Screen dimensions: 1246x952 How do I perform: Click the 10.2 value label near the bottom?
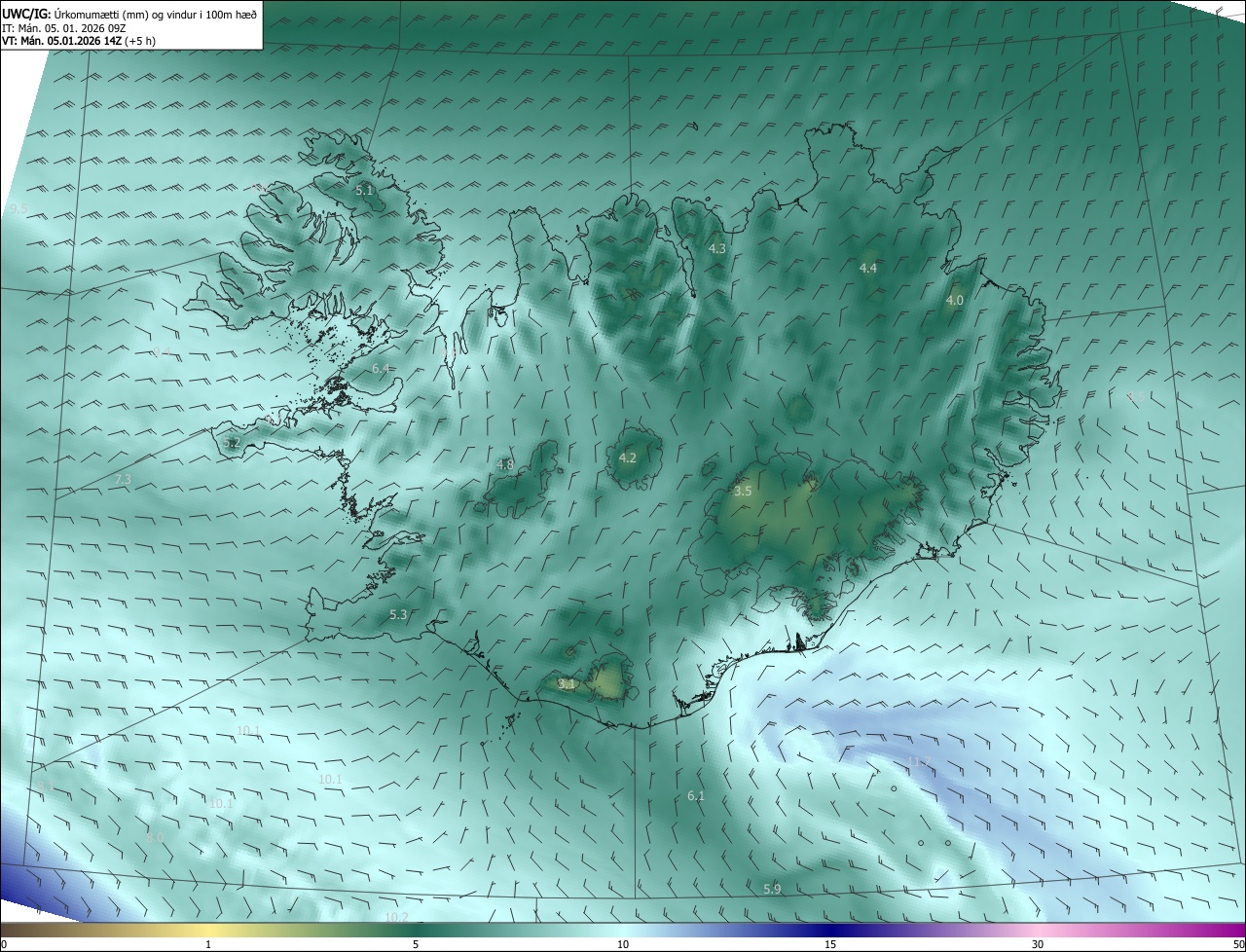(396, 918)
